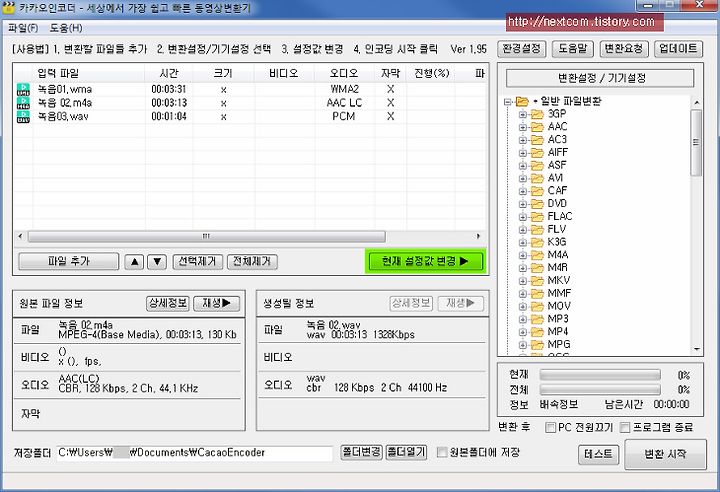Click the 변환요청 button
The width and height of the screenshot is (720, 492).
(624, 49)
